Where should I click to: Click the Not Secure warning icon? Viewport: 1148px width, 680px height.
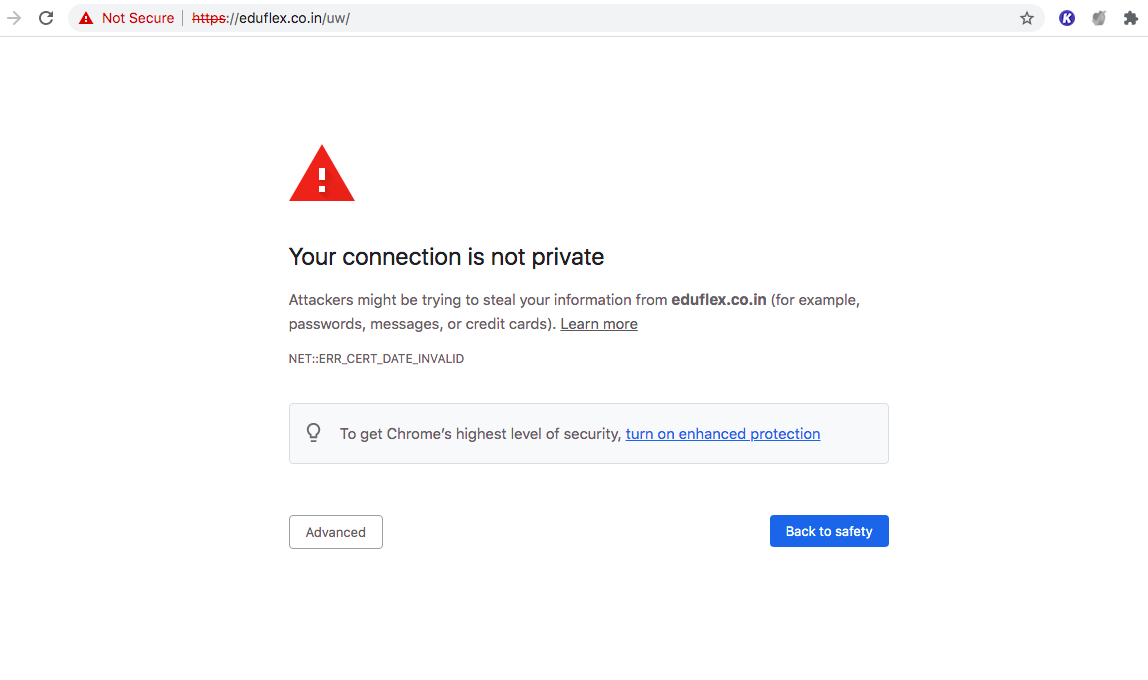[84, 17]
